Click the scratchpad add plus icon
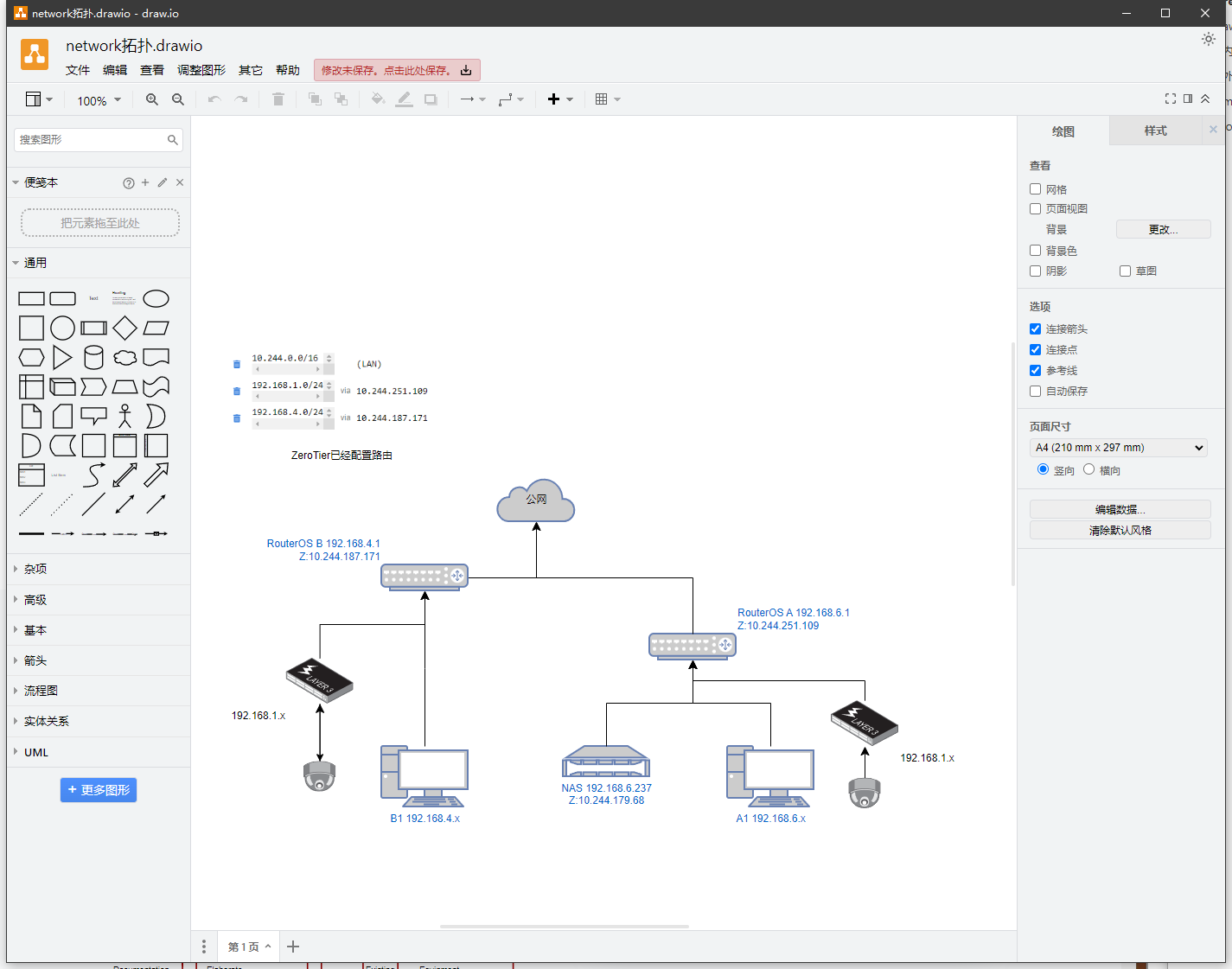This screenshot has width=1232, height=969. pyautogui.click(x=145, y=182)
